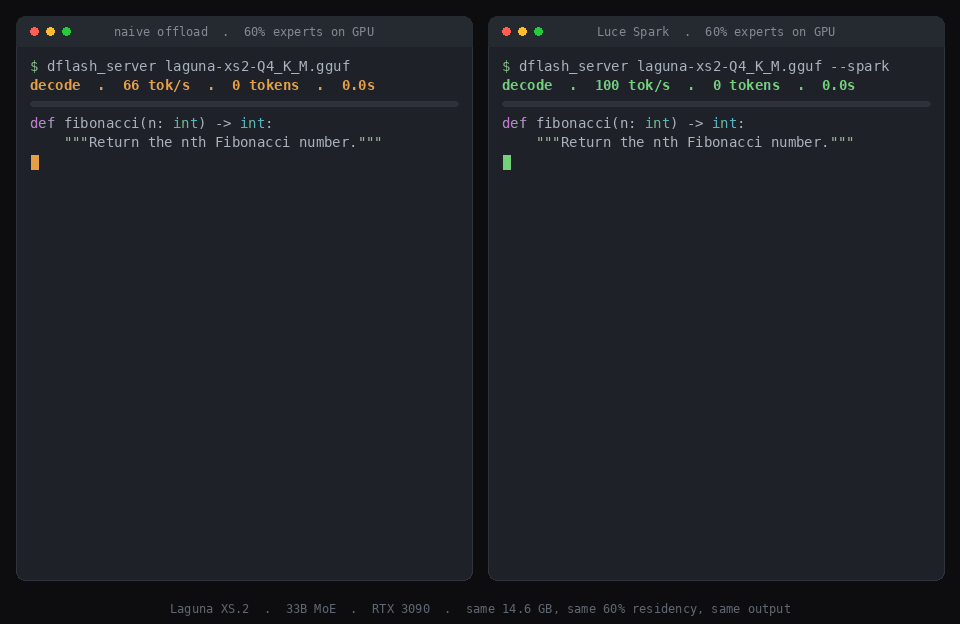Viewport: 960px width, 624px height.
Task: Click the docstring line in naive offload window
Action: [x=223, y=142]
